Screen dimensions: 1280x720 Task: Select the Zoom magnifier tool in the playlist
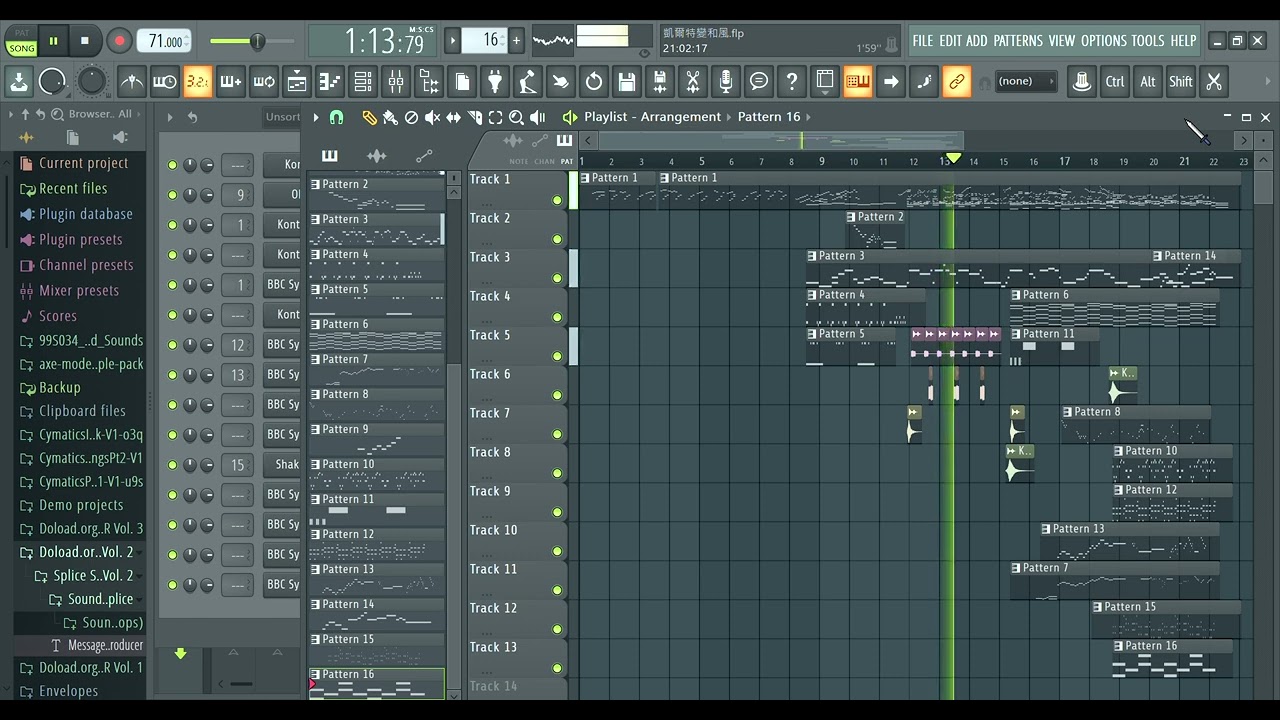coord(516,118)
